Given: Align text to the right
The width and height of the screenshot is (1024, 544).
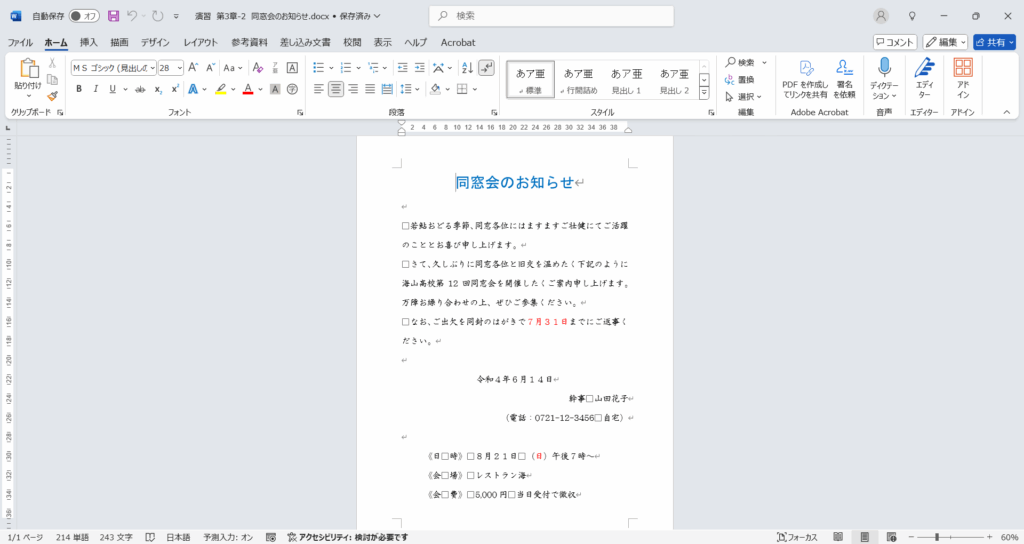Looking at the screenshot, I should pos(353,89).
